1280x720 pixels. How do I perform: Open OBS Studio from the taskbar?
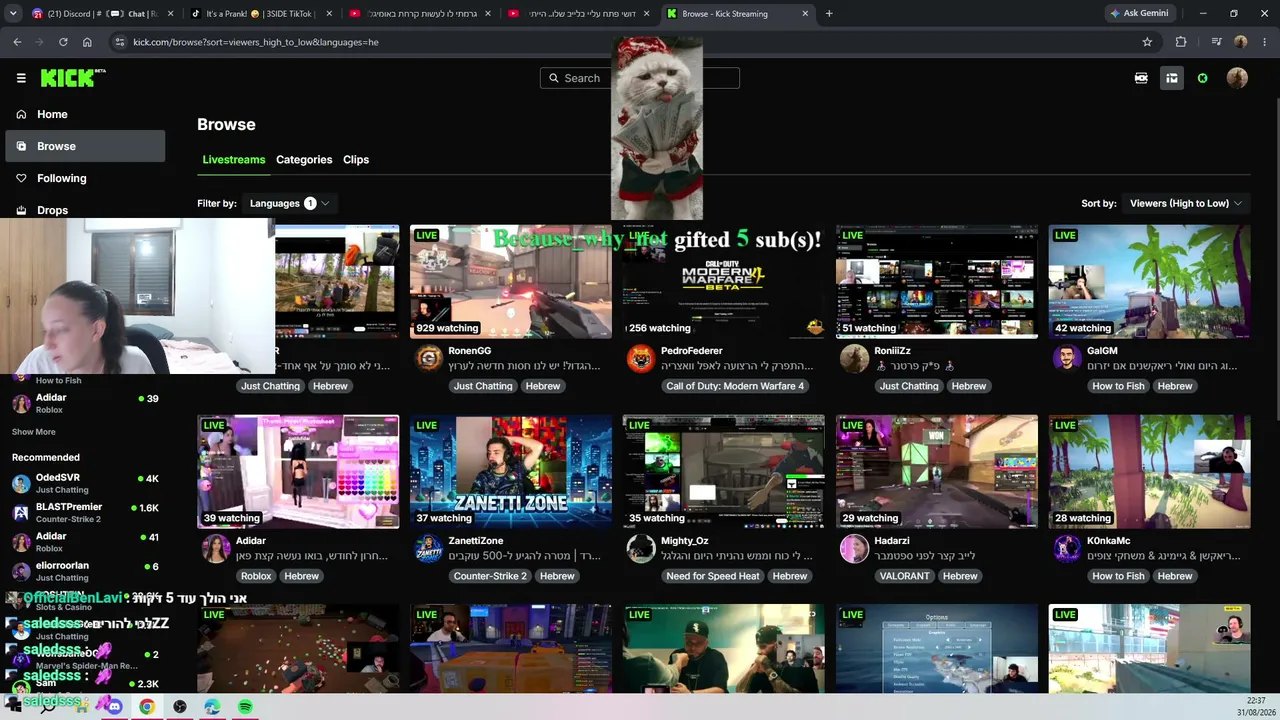tap(180, 707)
